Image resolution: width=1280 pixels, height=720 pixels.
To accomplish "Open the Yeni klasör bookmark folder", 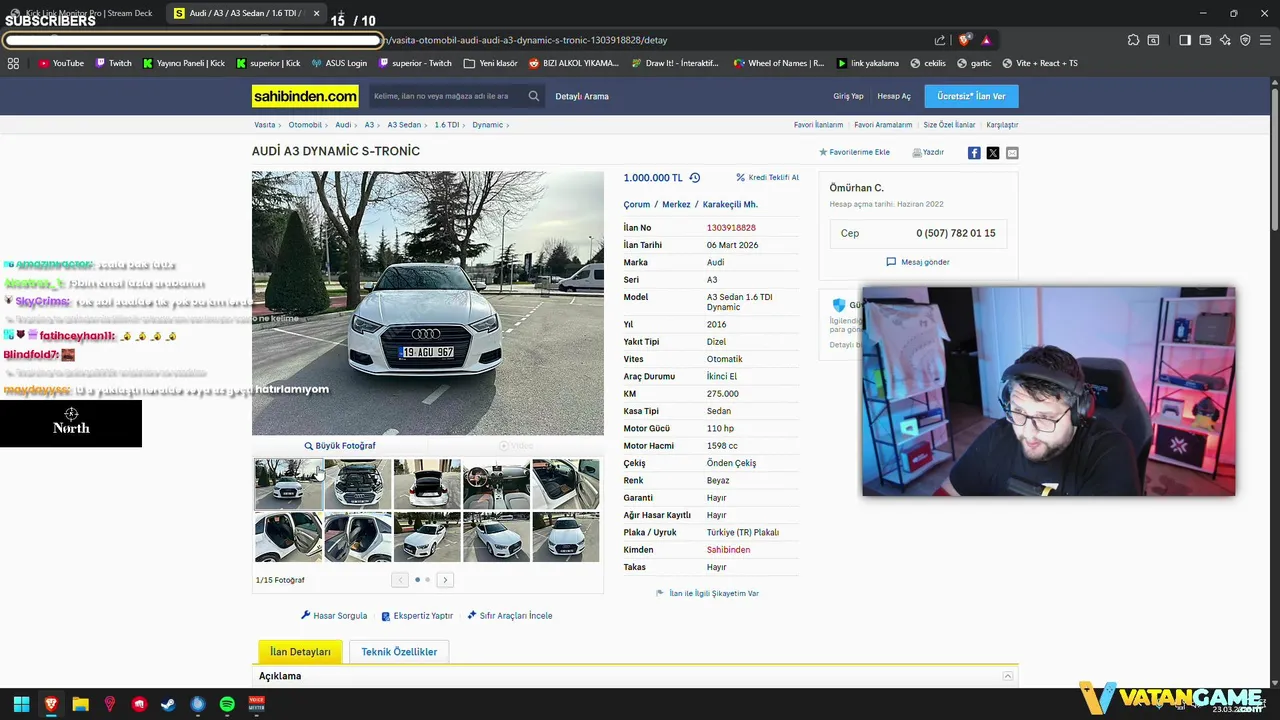I will [491, 63].
